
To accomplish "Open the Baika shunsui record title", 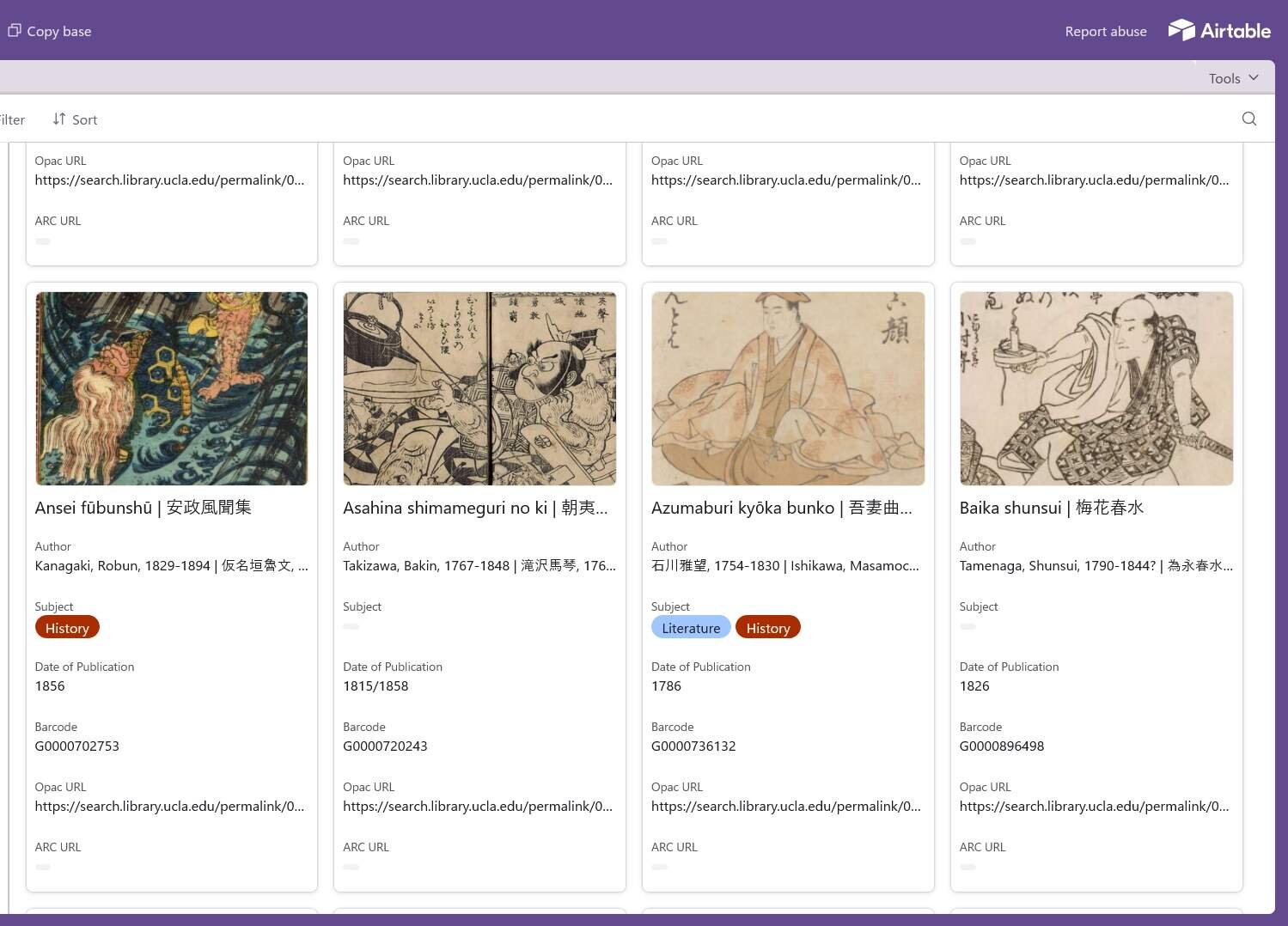I will tap(1051, 508).
